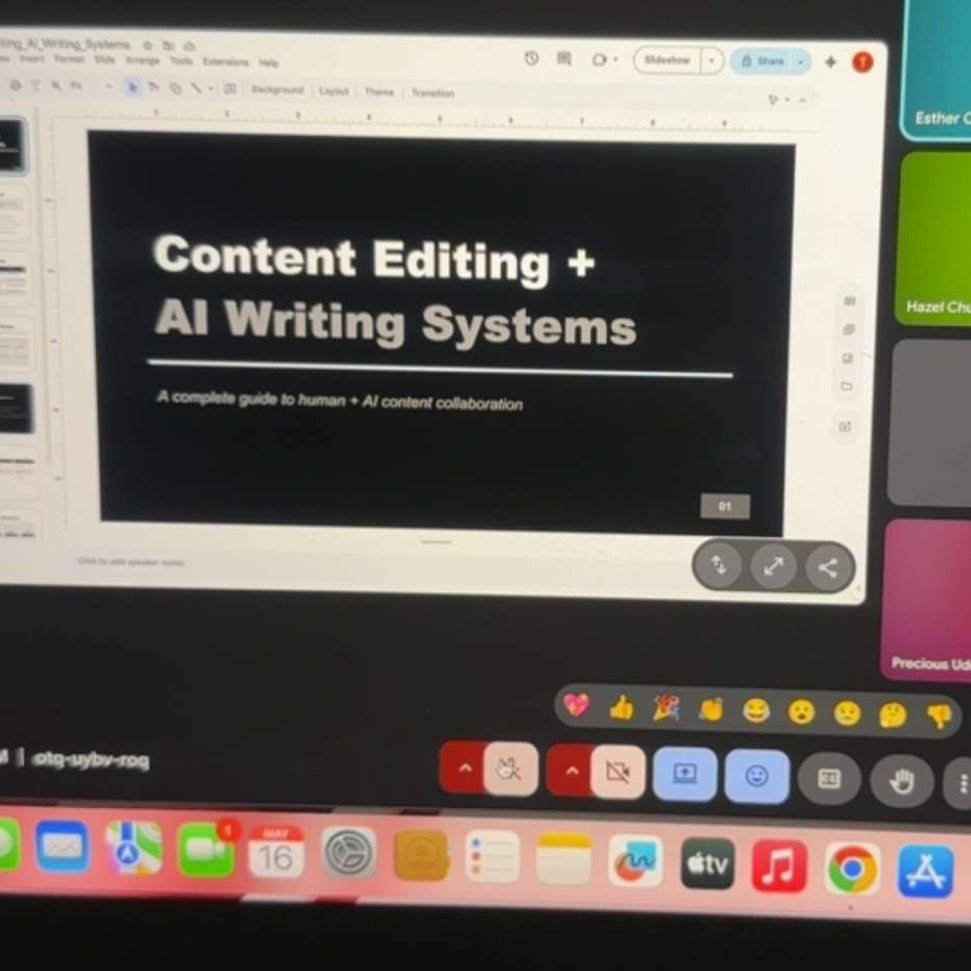Check the cloud save status icon
The width and height of the screenshot is (971, 971).
pyautogui.click(x=189, y=46)
